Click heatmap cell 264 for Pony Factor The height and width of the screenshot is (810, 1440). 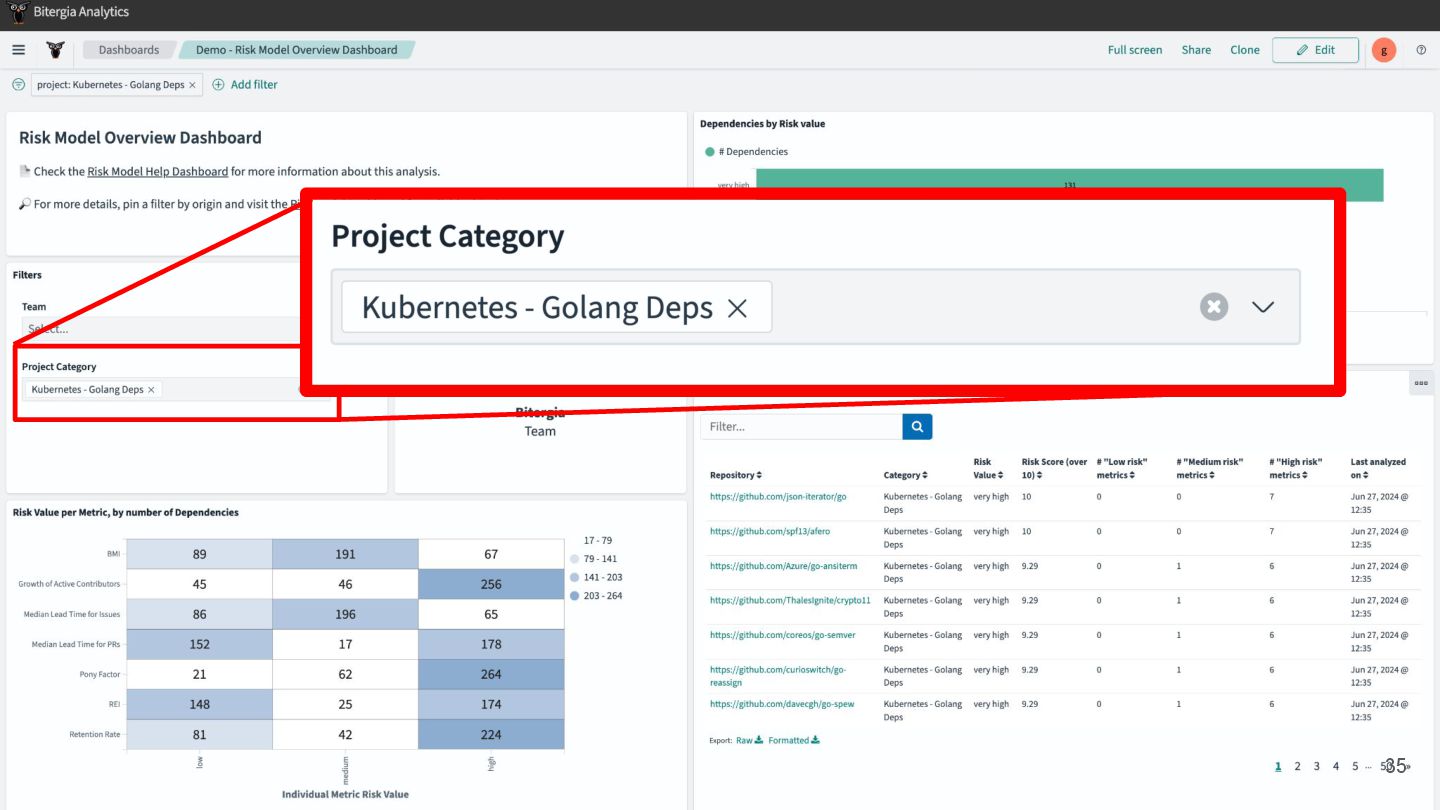(491, 674)
